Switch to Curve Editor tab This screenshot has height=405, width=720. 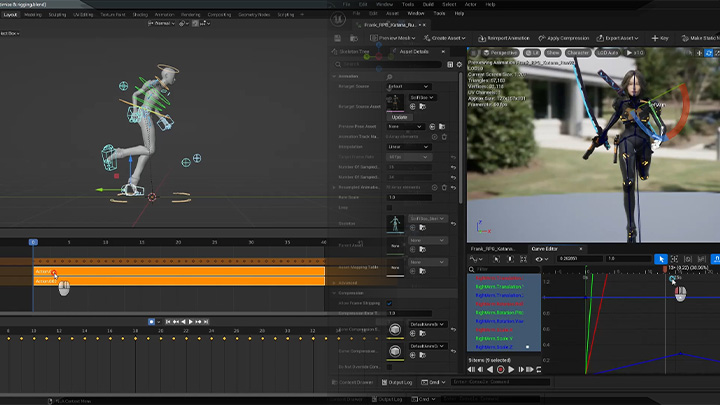[544, 249]
